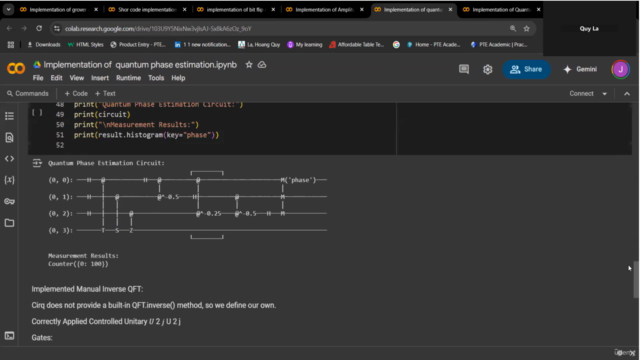Open the code snippets sidebar icon
Viewport: 640px width, 360px height.
click(x=9, y=159)
